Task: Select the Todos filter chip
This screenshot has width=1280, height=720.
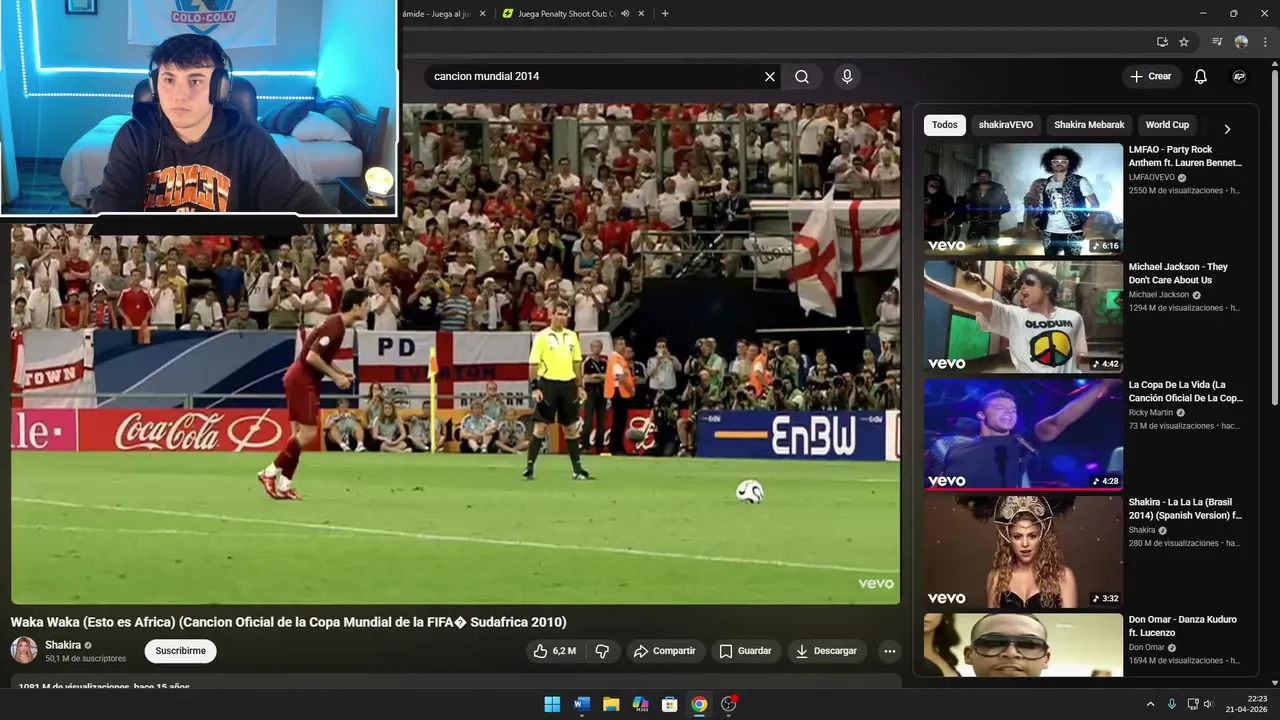Action: click(945, 125)
